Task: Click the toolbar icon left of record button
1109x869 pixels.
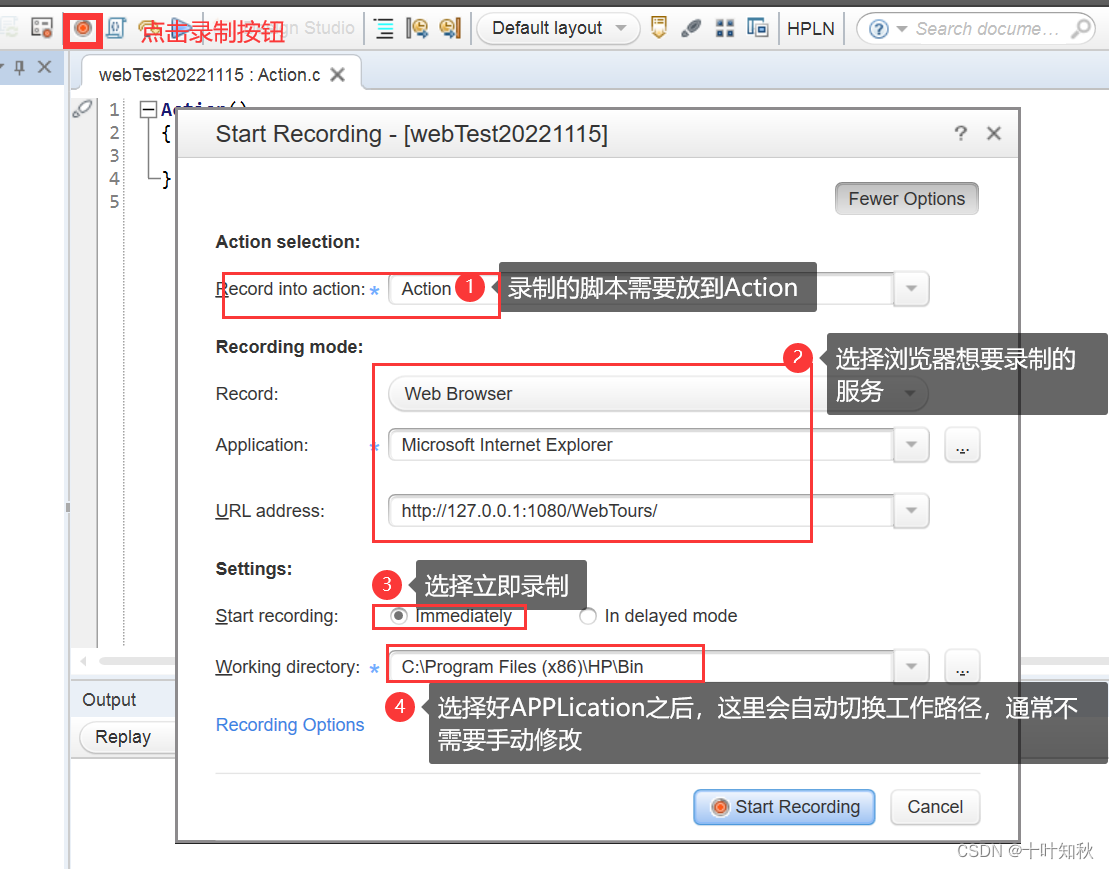Action: pos(42,28)
